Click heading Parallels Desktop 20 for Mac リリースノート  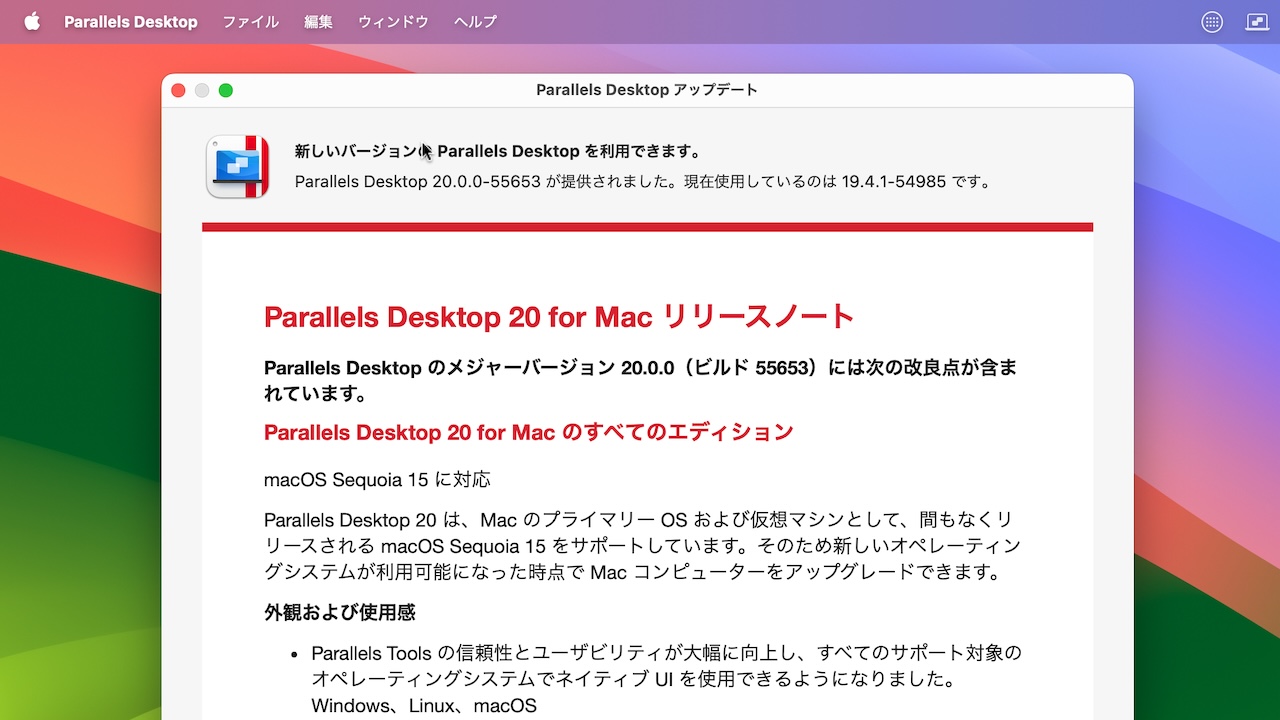[x=559, y=317]
